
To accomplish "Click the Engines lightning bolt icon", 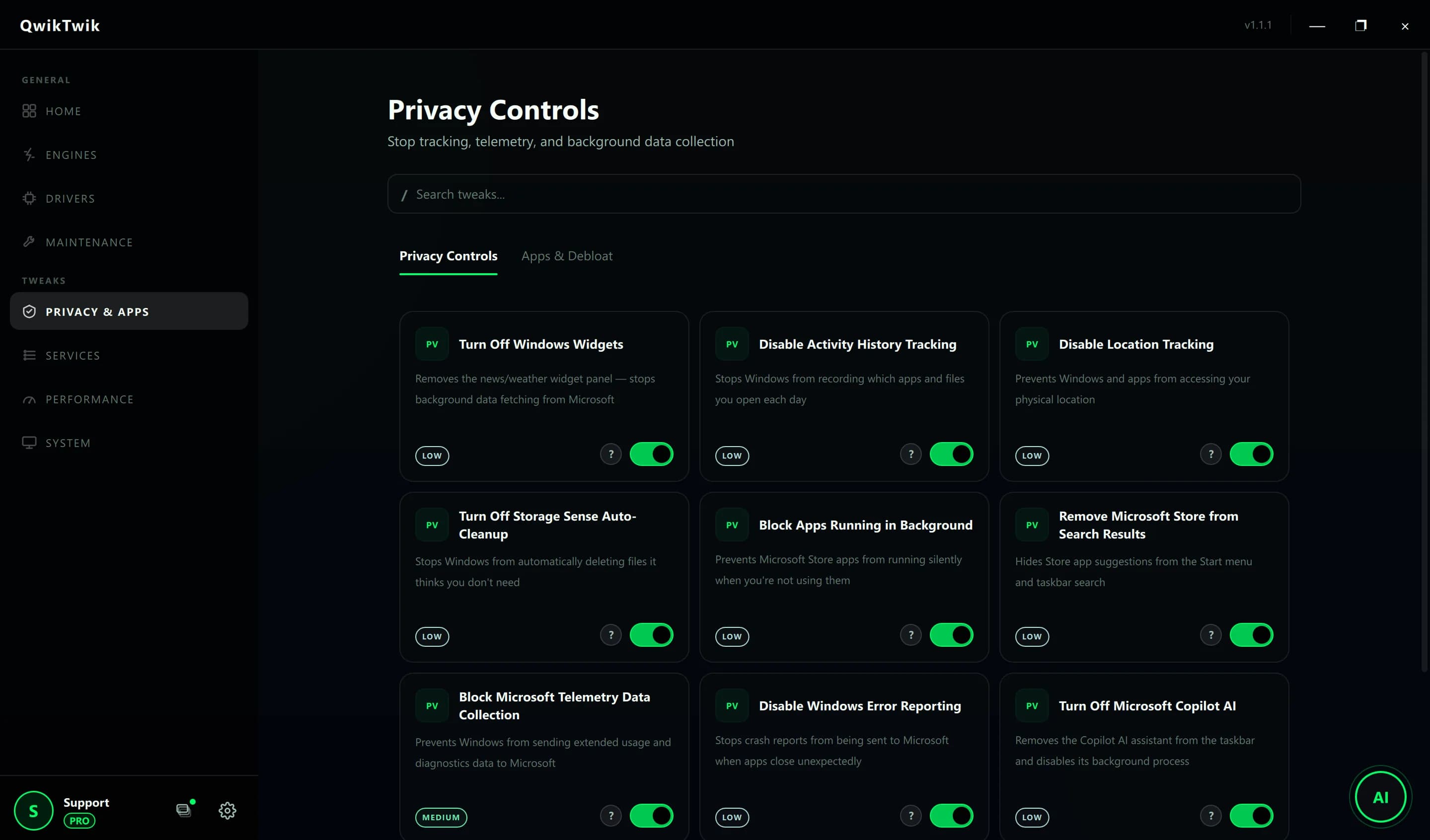I will 29,155.
